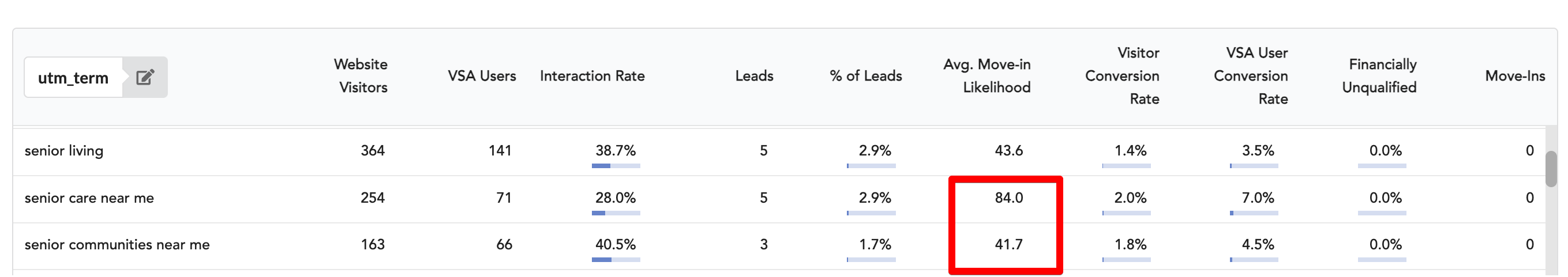The image size is (1568, 277).
Task: Click the Avg. Move-in Likelihood header
Action: tap(986, 76)
